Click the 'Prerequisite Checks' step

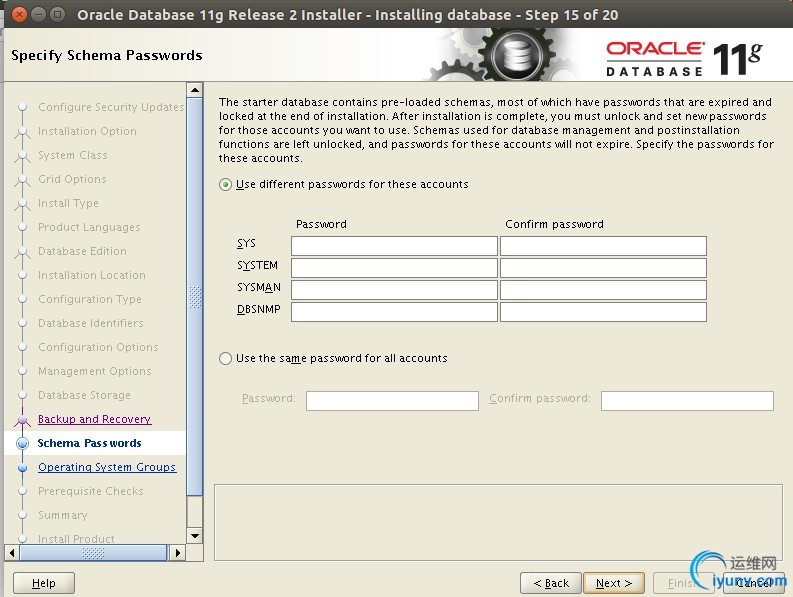91,491
